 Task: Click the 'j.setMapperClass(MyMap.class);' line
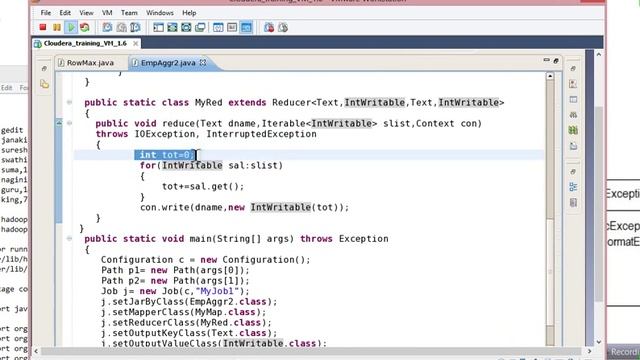183,312
